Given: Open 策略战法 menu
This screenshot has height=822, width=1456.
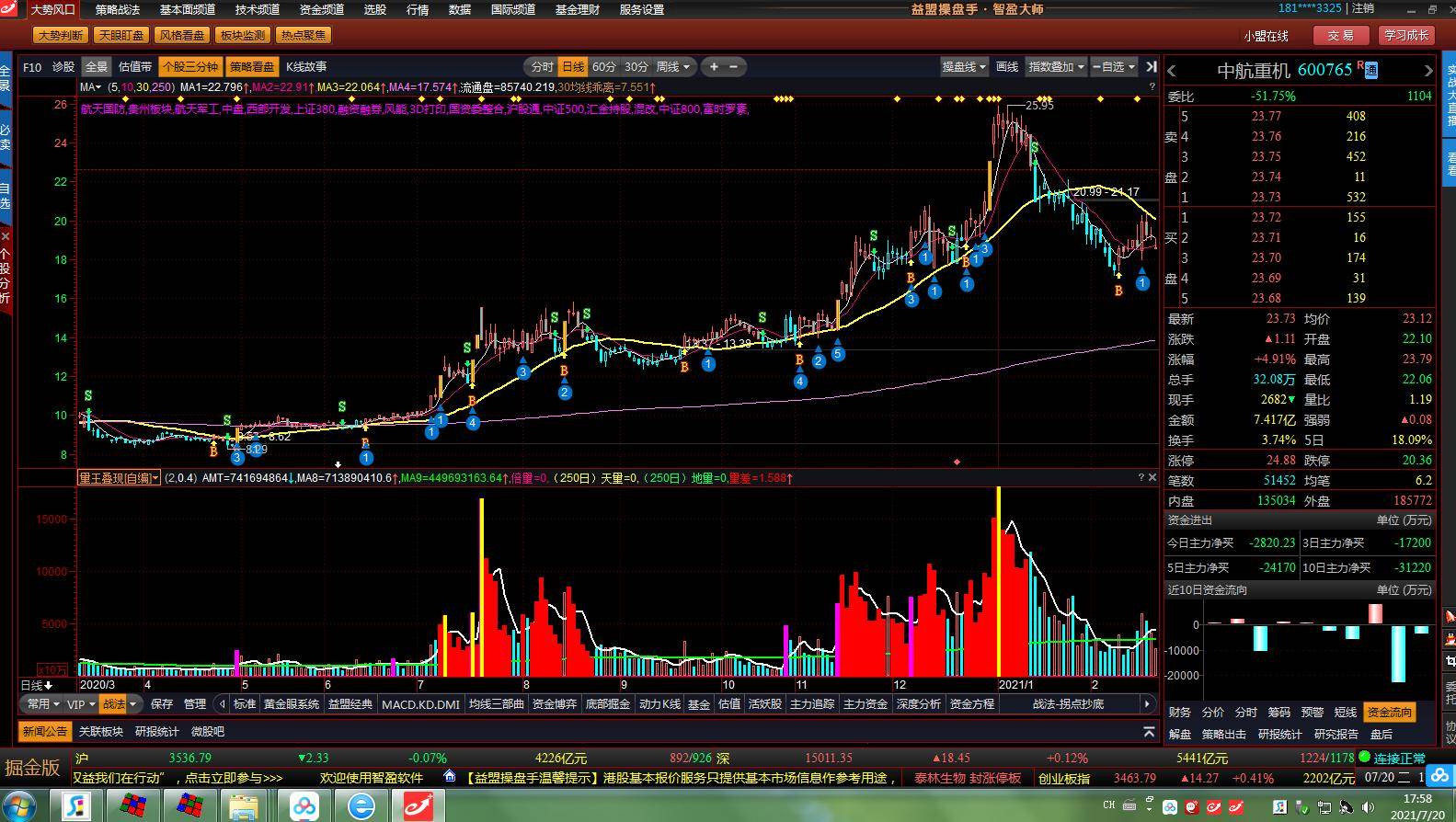Looking at the screenshot, I should tap(118, 9).
